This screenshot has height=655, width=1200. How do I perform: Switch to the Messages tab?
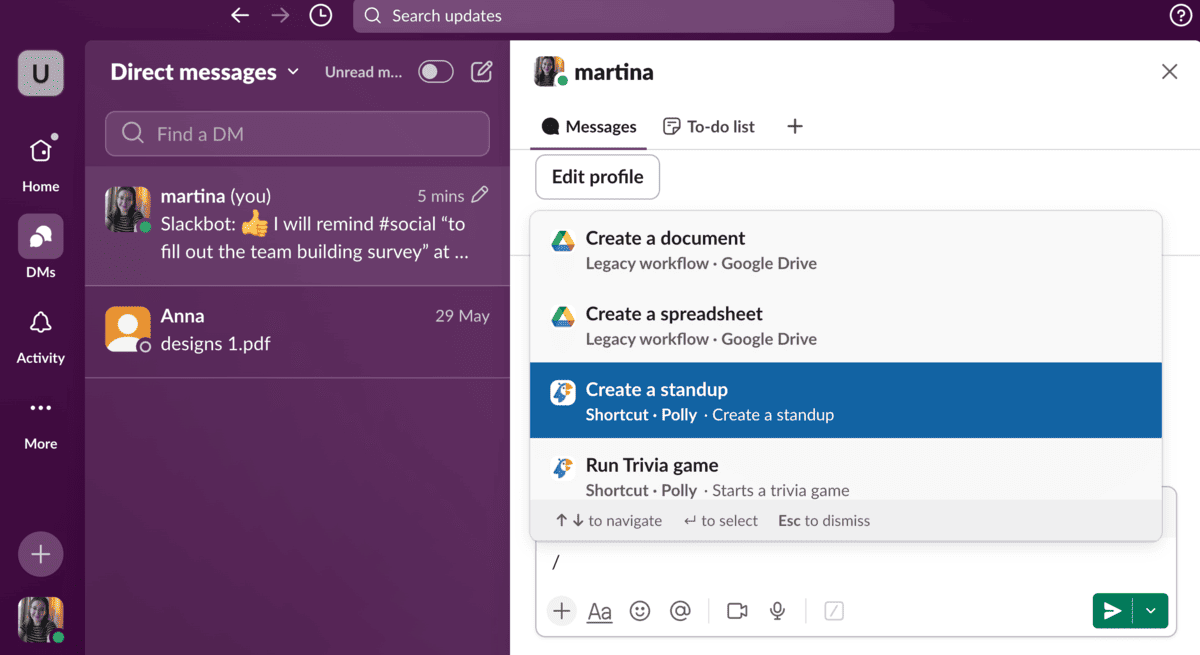pyautogui.click(x=589, y=127)
